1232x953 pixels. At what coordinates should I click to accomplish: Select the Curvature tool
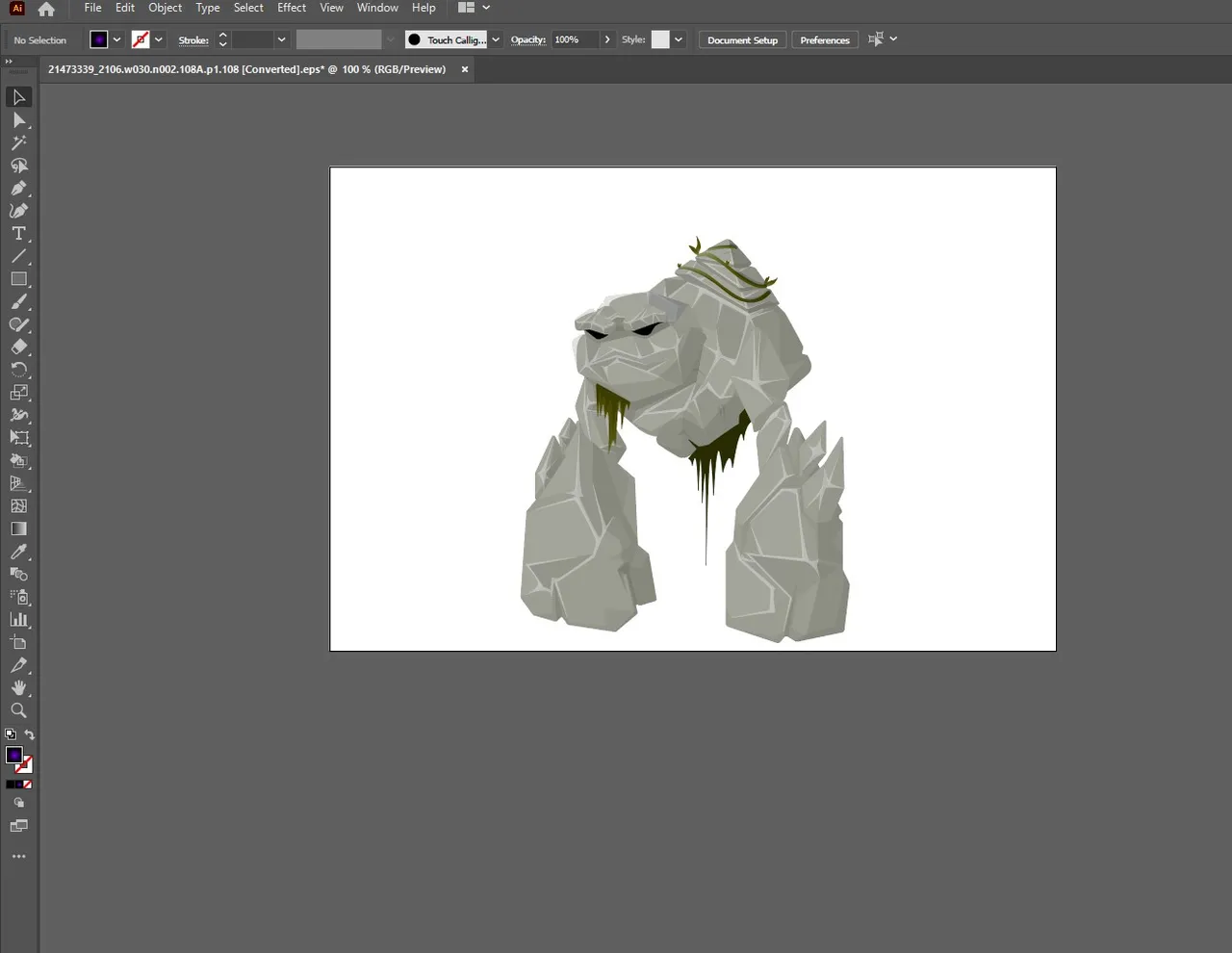18,211
